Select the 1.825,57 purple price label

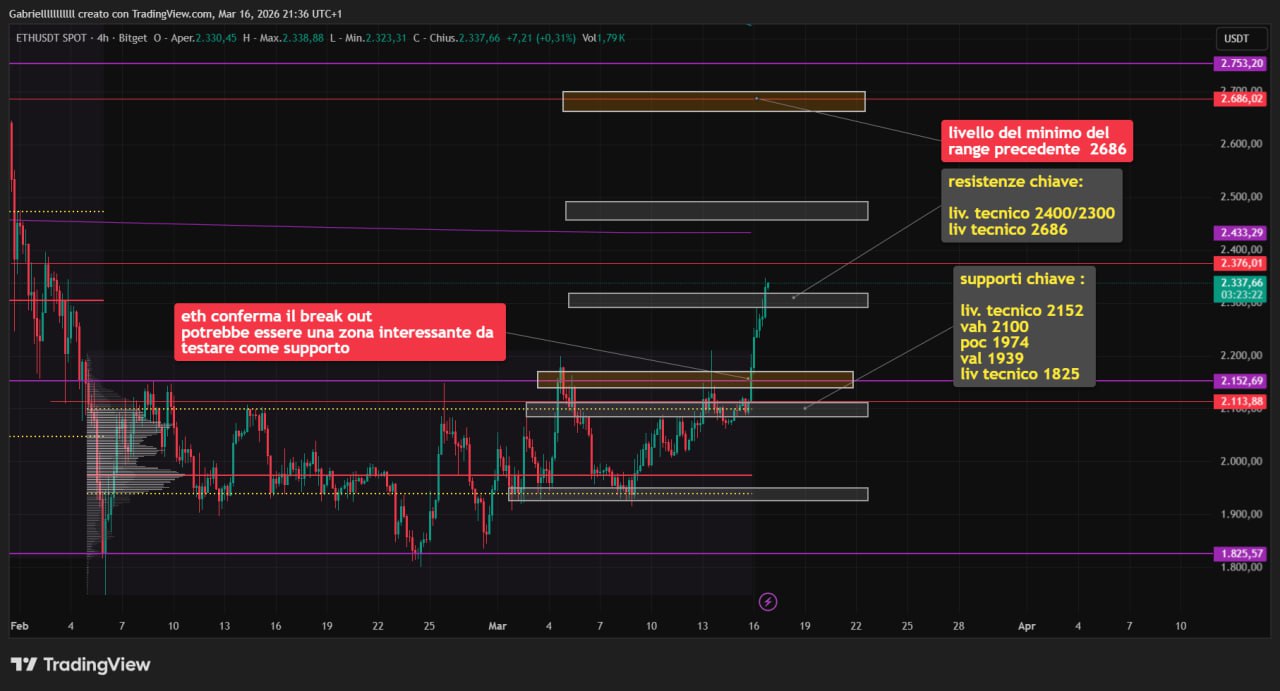[x=1240, y=553]
